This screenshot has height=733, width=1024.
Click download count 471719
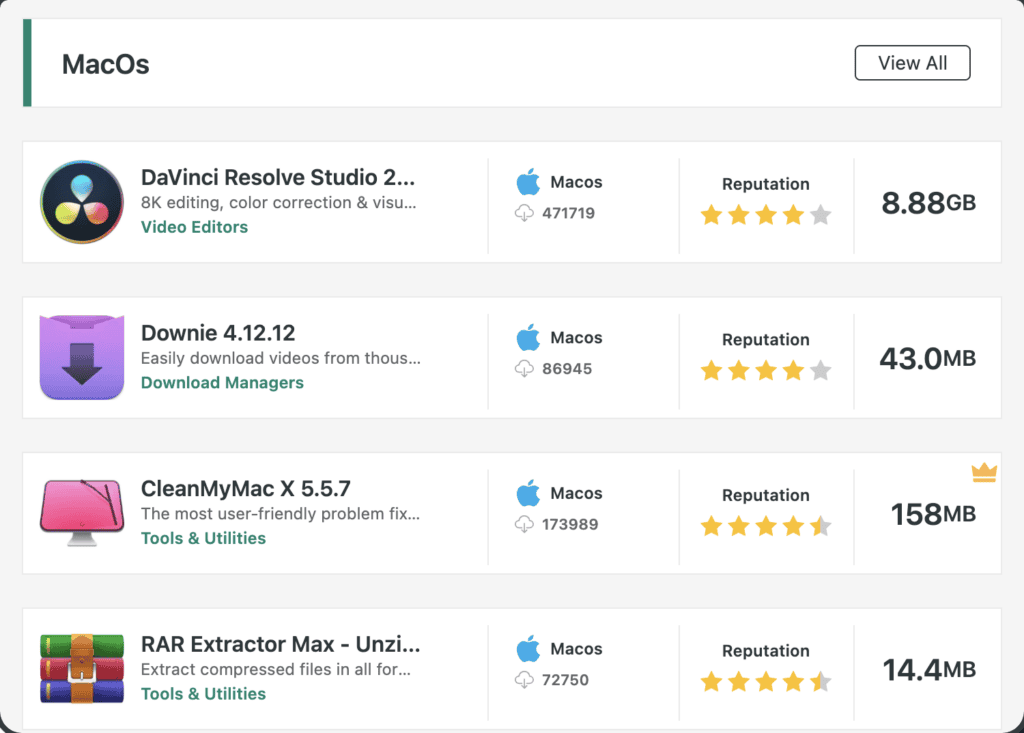568,213
